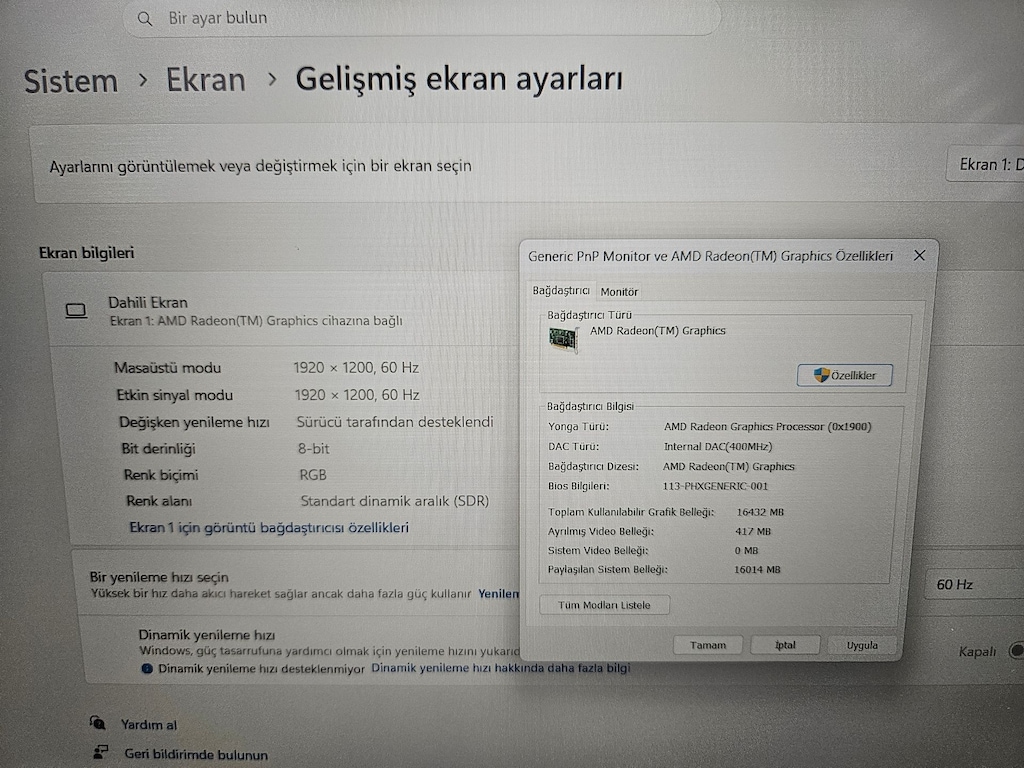Open 'Dinamik yenileme hızı hakkında daha fazla bilgi'
1024x768 pixels.
pyautogui.click(x=501, y=667)
